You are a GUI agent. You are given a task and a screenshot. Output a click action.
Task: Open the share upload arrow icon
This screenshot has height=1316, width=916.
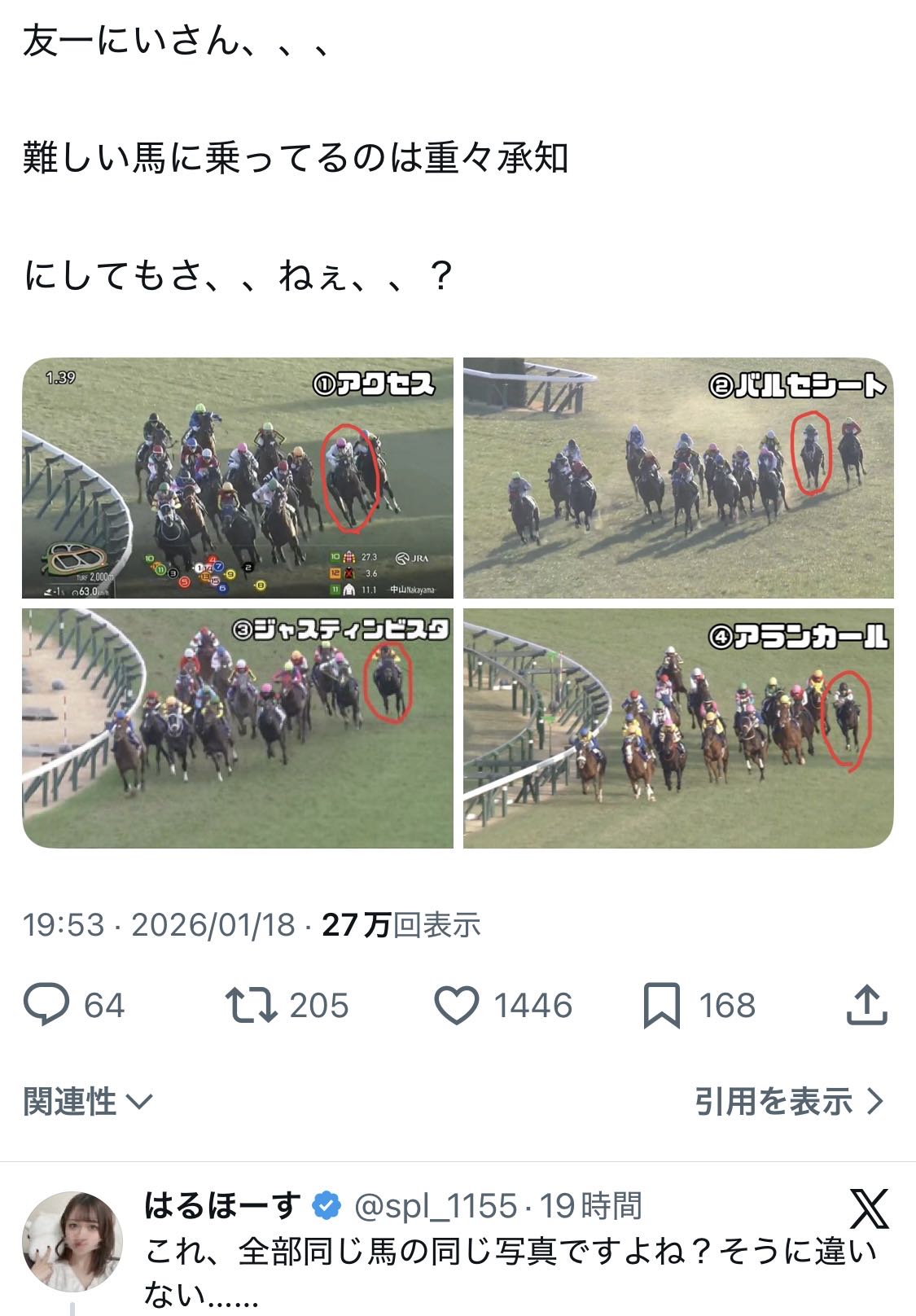click(x=866, y=1004)
